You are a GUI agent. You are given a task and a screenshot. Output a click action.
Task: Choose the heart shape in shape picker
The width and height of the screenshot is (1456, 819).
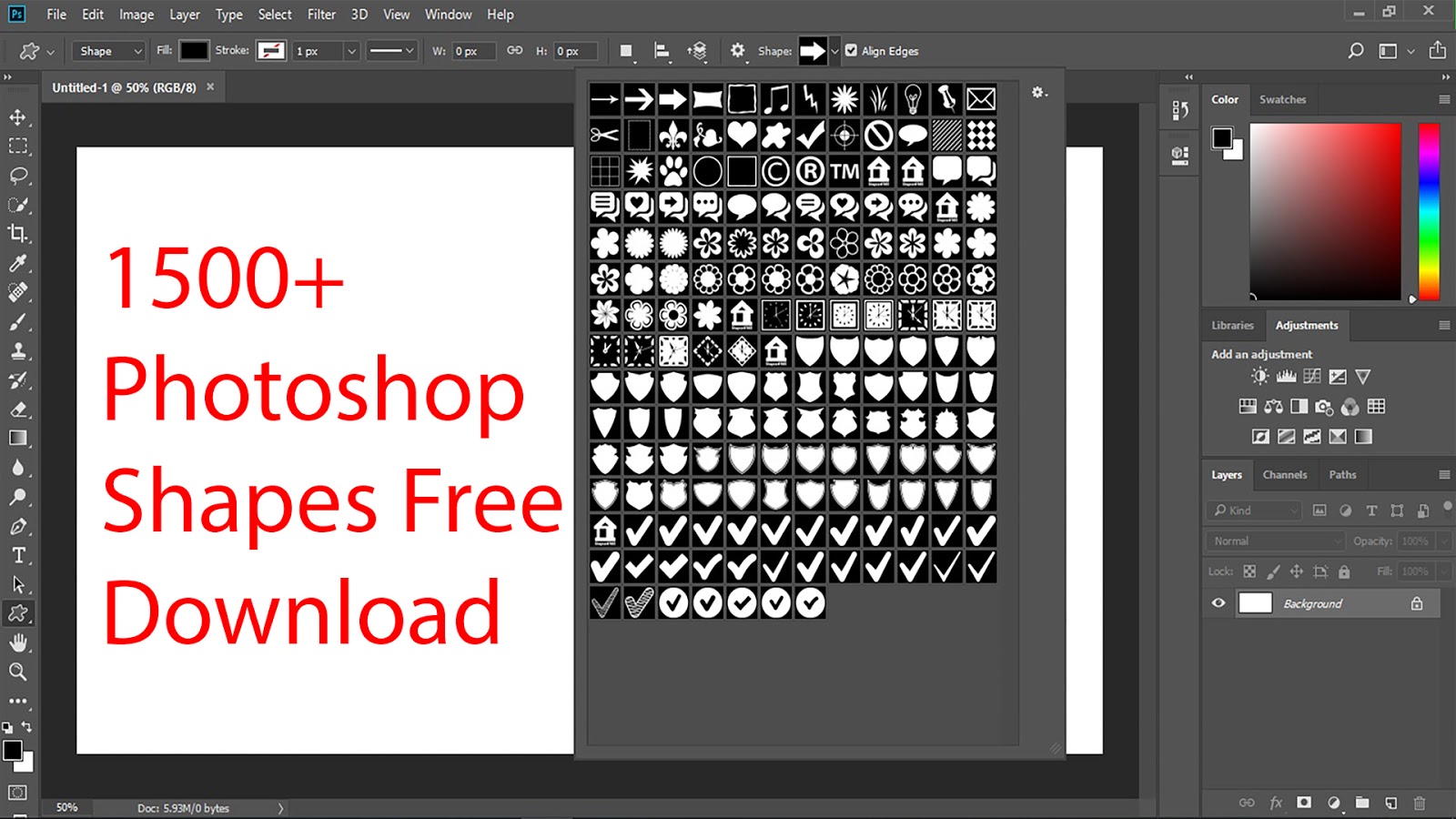(742, 136)
